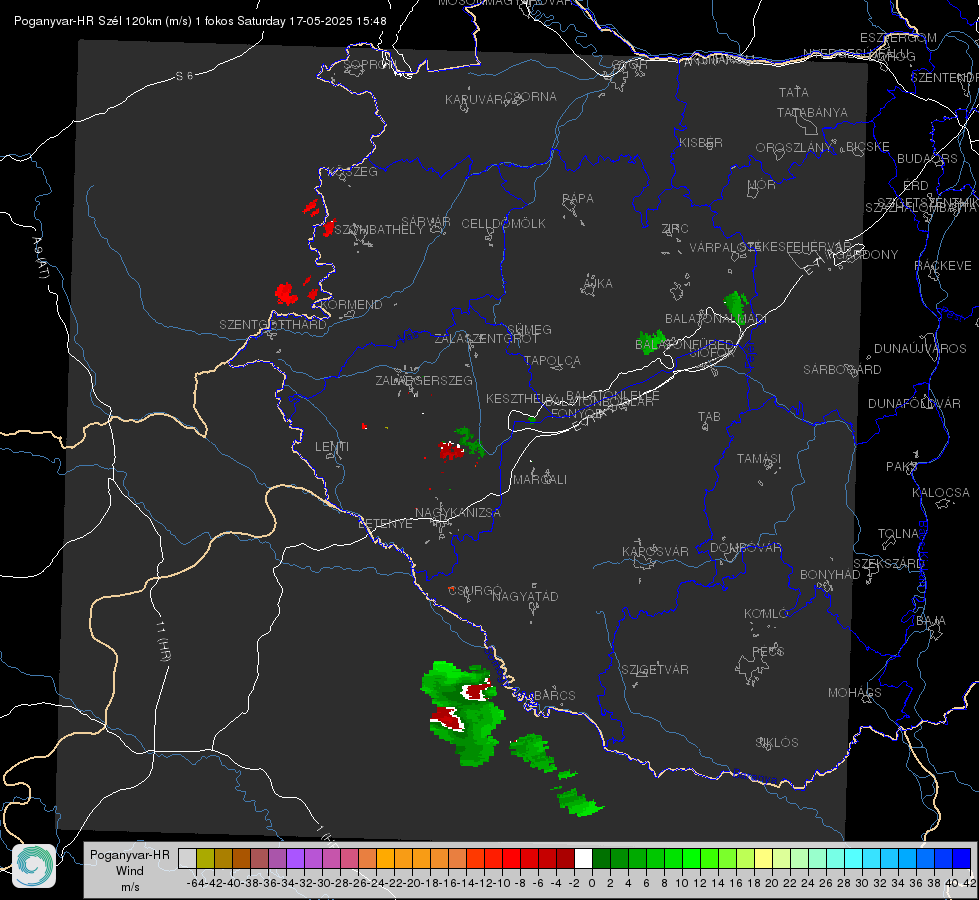979x900 pixels.
Task: Click the green echo beside the BALATONFÜRED label
Action: [x=651, y=342]
